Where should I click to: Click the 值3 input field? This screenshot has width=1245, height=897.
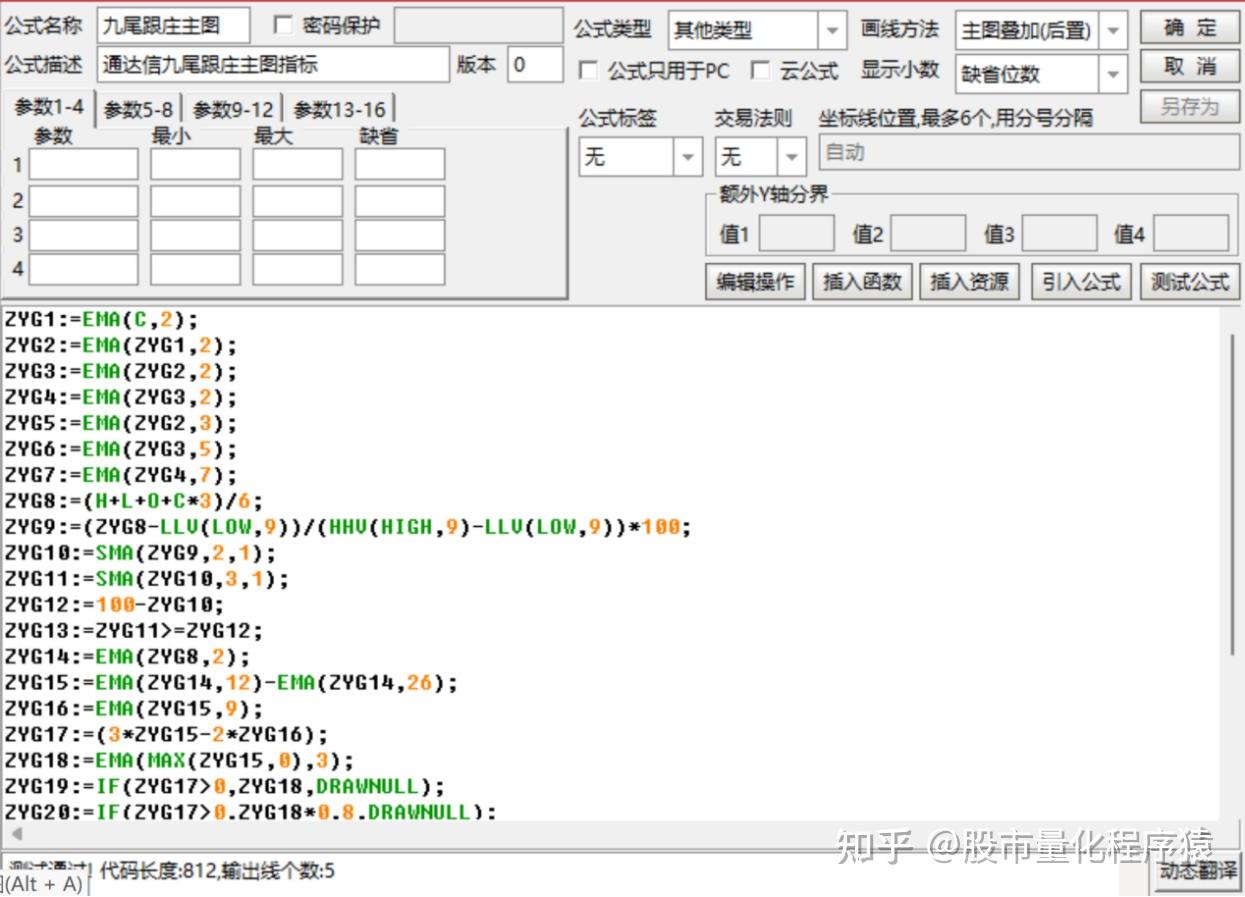click(x=1059, y=233)
